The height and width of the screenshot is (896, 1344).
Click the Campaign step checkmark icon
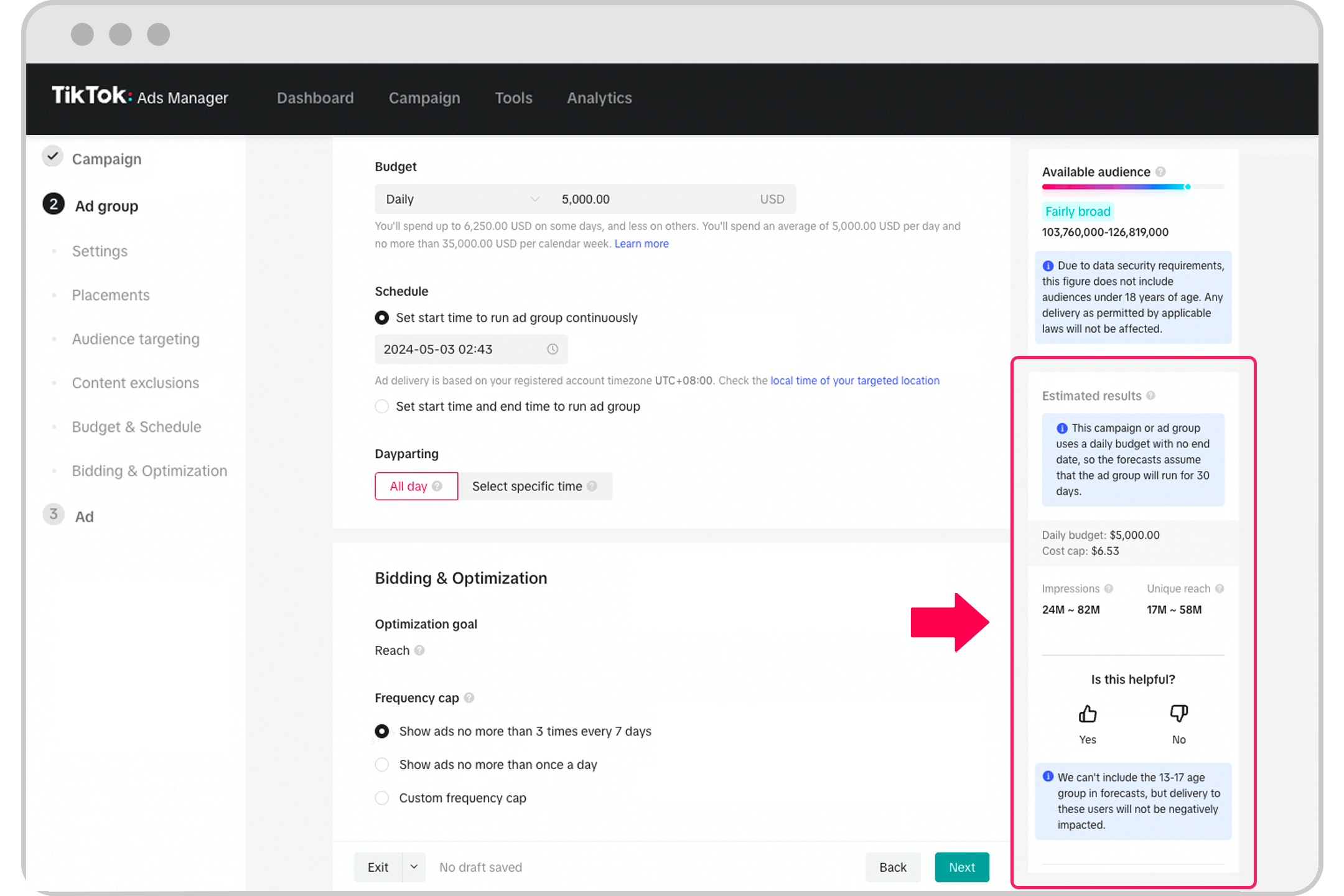click(53, 156)
